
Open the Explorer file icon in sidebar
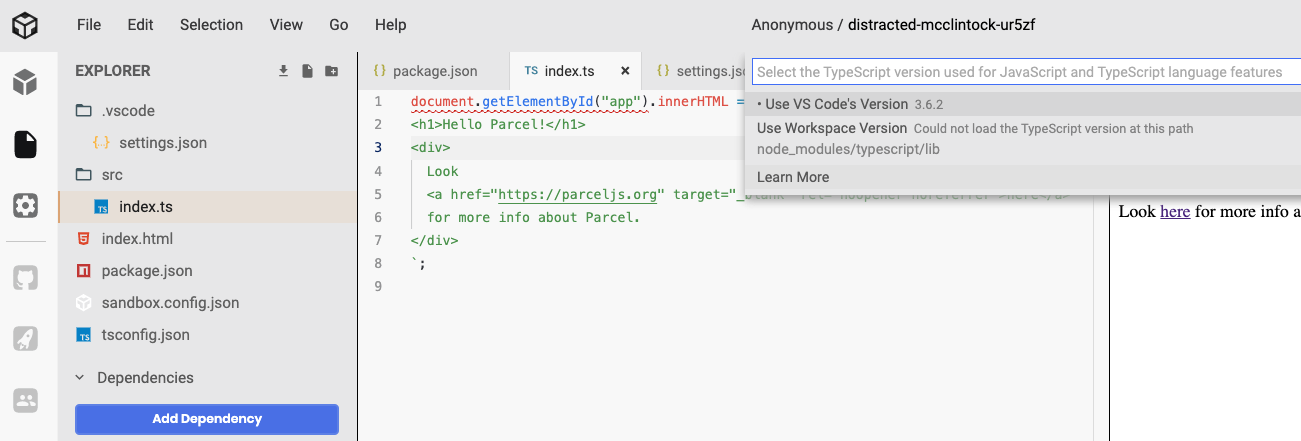pyautogui.click(x=25, y=144)
